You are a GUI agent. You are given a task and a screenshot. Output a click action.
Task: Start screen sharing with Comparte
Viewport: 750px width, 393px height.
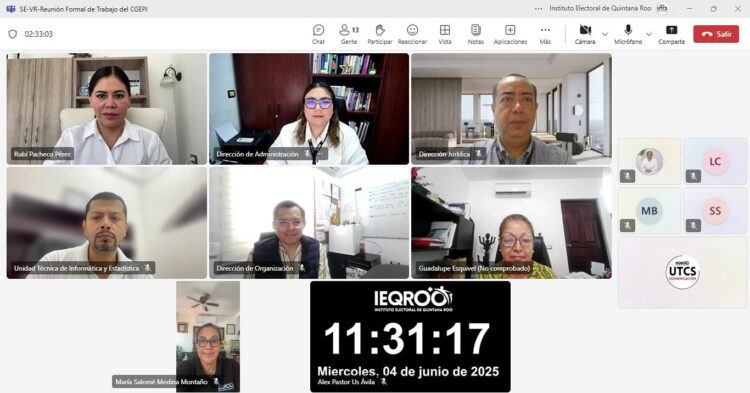pyautogui.click(x=672, y=34)
